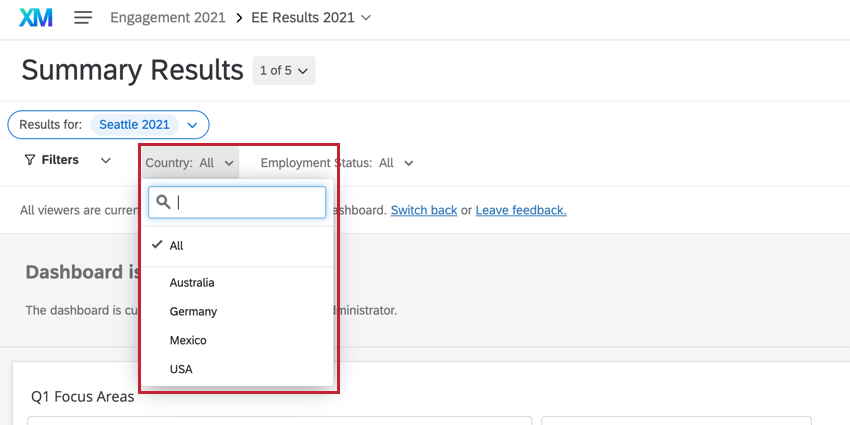Expand the Filters chevron
The height and width of the screenshot is (425, 850).
coord(106,160)
